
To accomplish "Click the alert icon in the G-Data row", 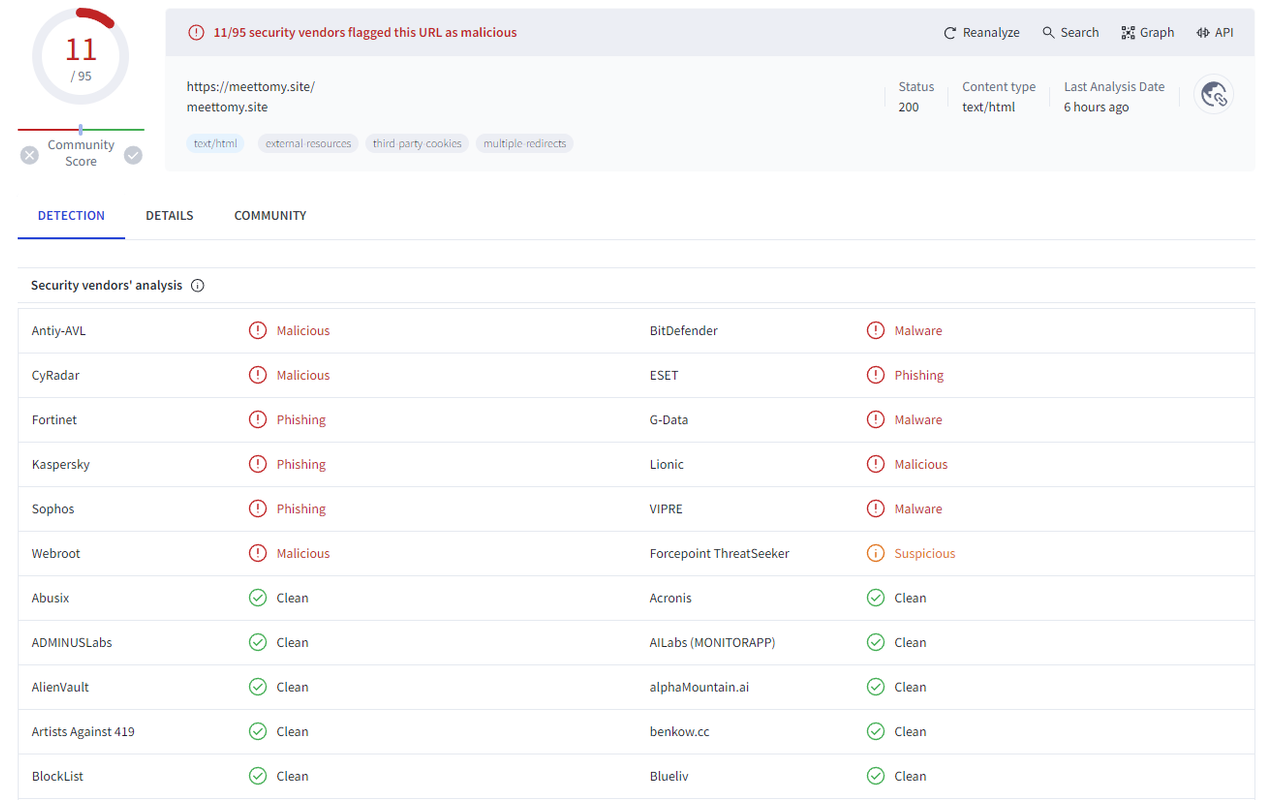I will tap(876, 419).
